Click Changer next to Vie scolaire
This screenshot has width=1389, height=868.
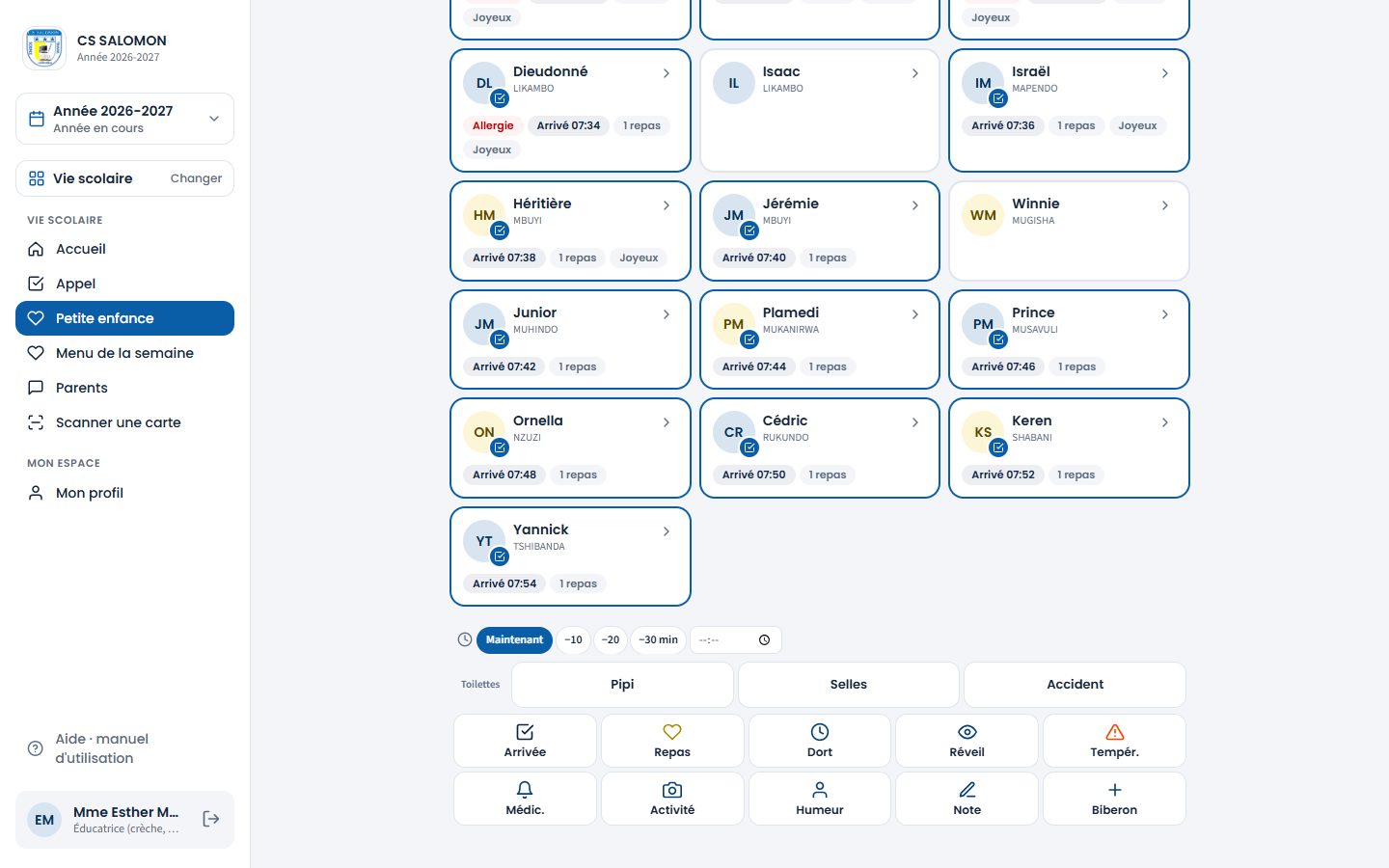click(196, 178)
